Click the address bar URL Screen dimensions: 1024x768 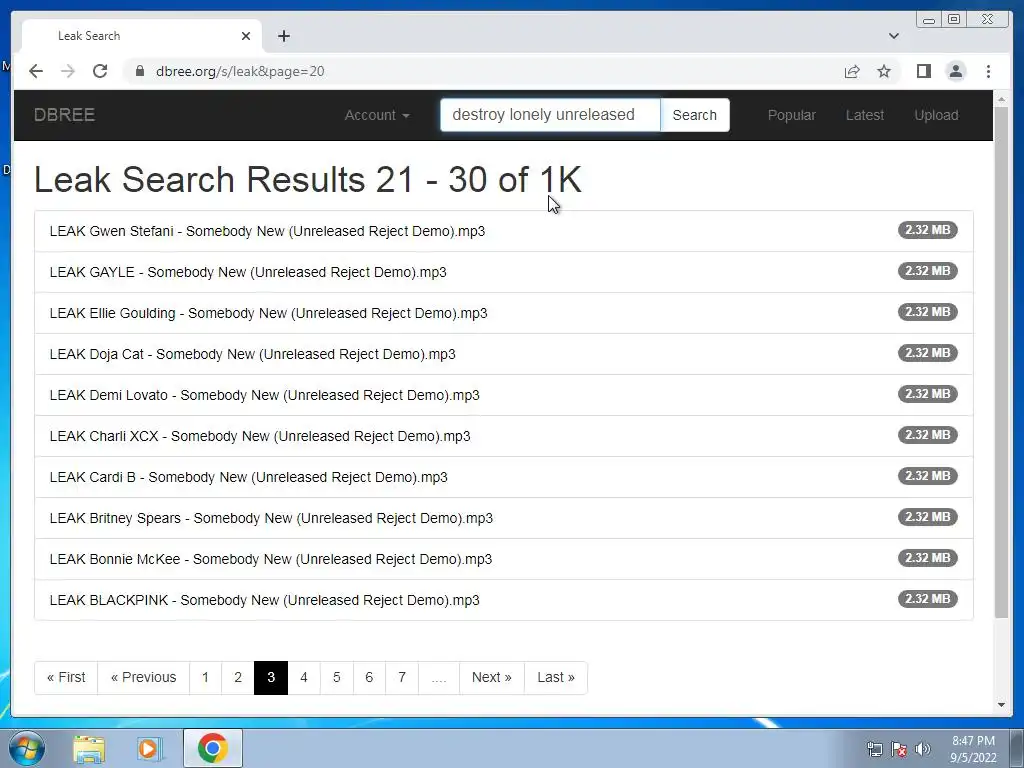[x=240, y=71]
